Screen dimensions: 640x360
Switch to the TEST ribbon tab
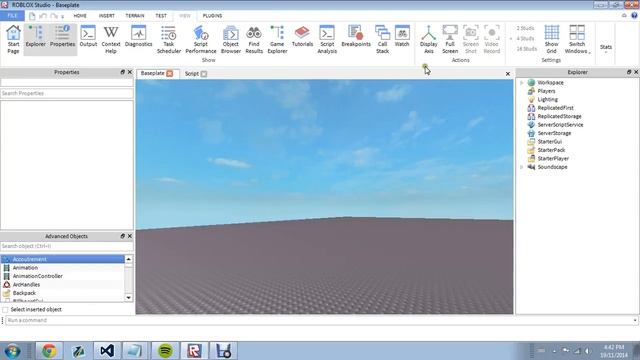(161, 16)
